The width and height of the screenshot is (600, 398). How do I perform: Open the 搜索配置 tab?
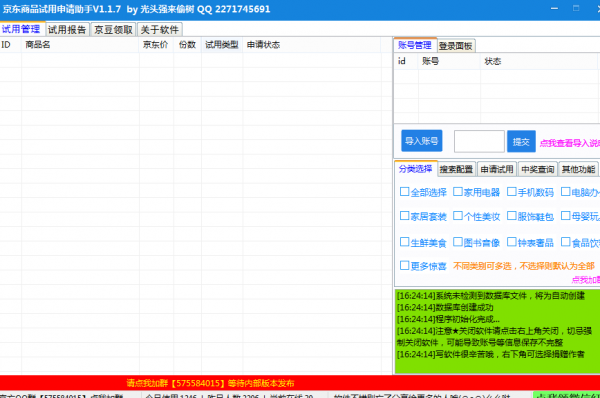tap(456, 169)
